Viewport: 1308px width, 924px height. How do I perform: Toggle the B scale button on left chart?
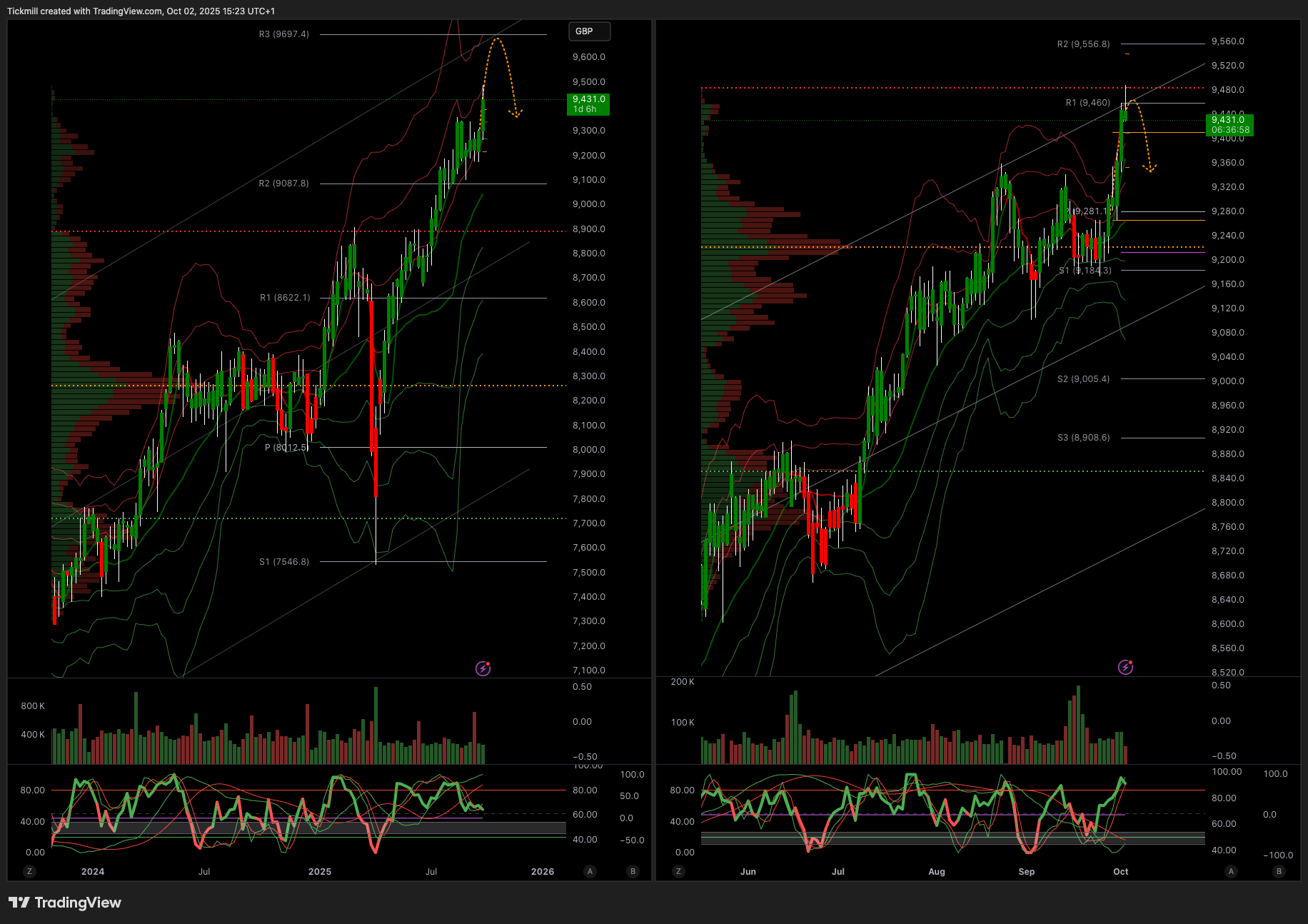(x=633, y=871)
